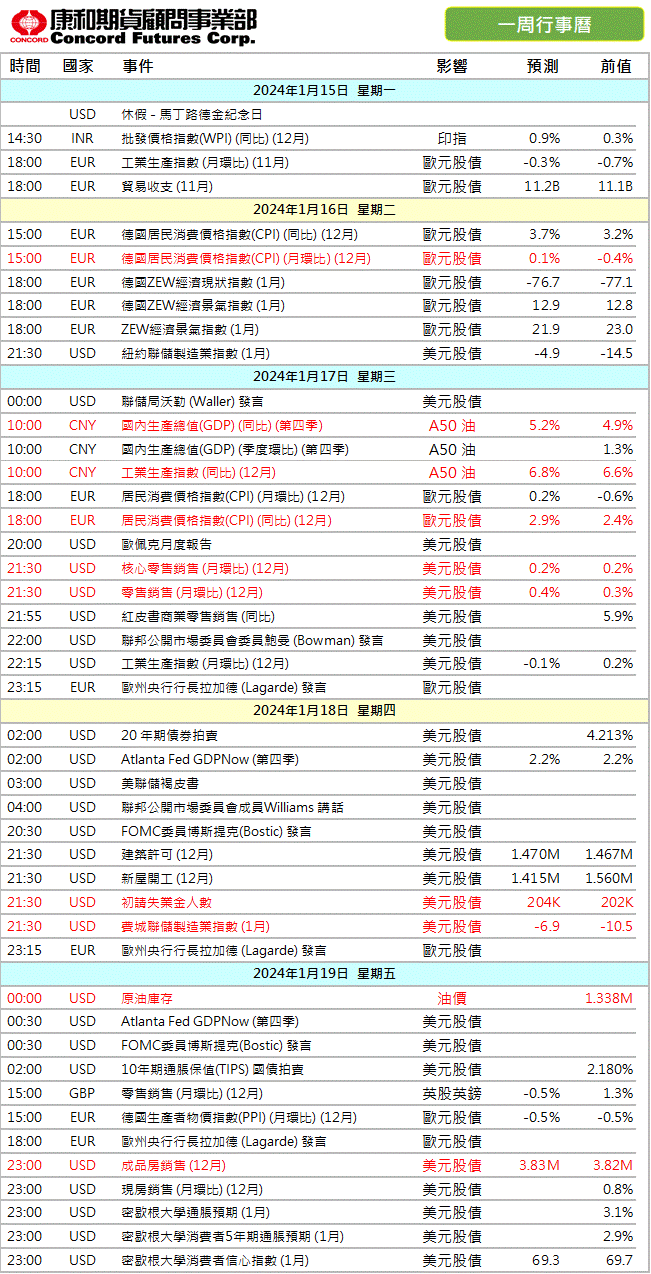Click the green 一周行事曆 button

click(x=544, y=24)
